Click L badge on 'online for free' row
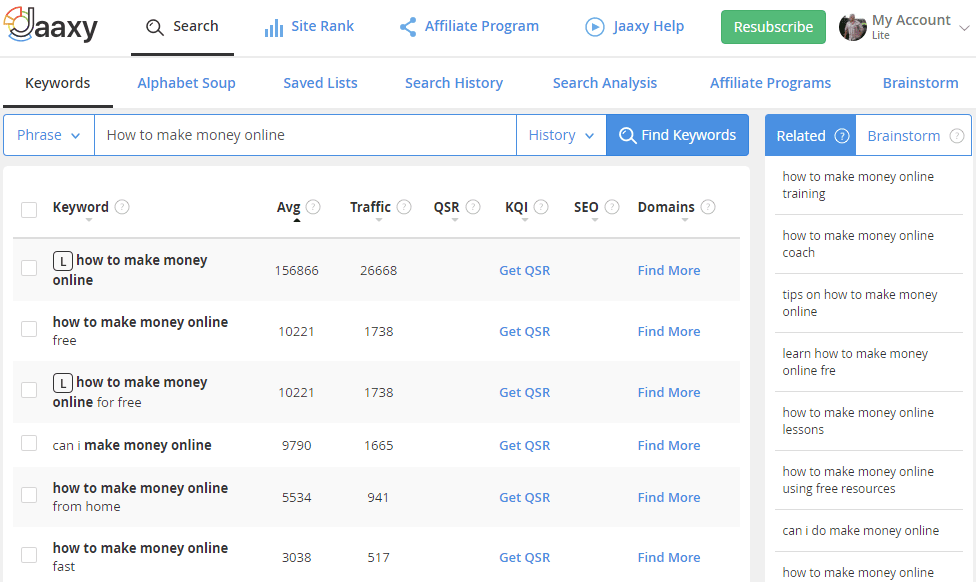The image size is (976, 582). (x=62, y=383)
